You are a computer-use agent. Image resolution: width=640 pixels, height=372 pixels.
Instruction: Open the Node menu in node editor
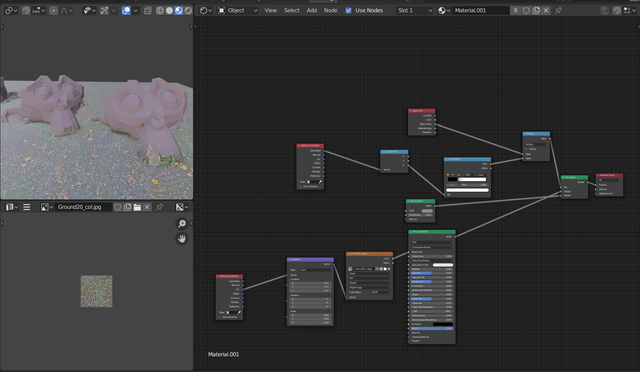[331, 11]
